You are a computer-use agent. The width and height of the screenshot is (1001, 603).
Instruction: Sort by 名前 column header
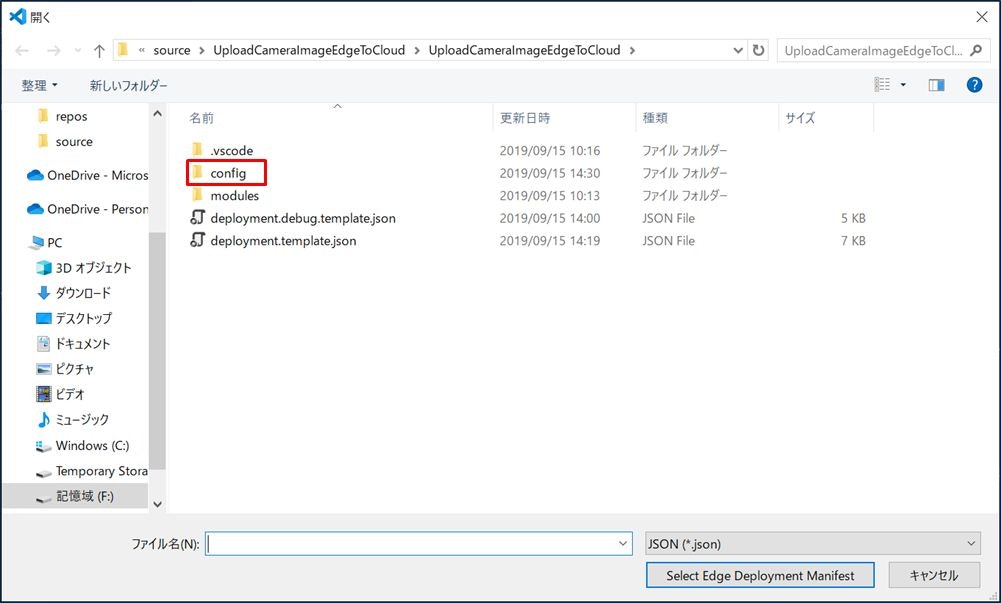[x=202, y=118]
